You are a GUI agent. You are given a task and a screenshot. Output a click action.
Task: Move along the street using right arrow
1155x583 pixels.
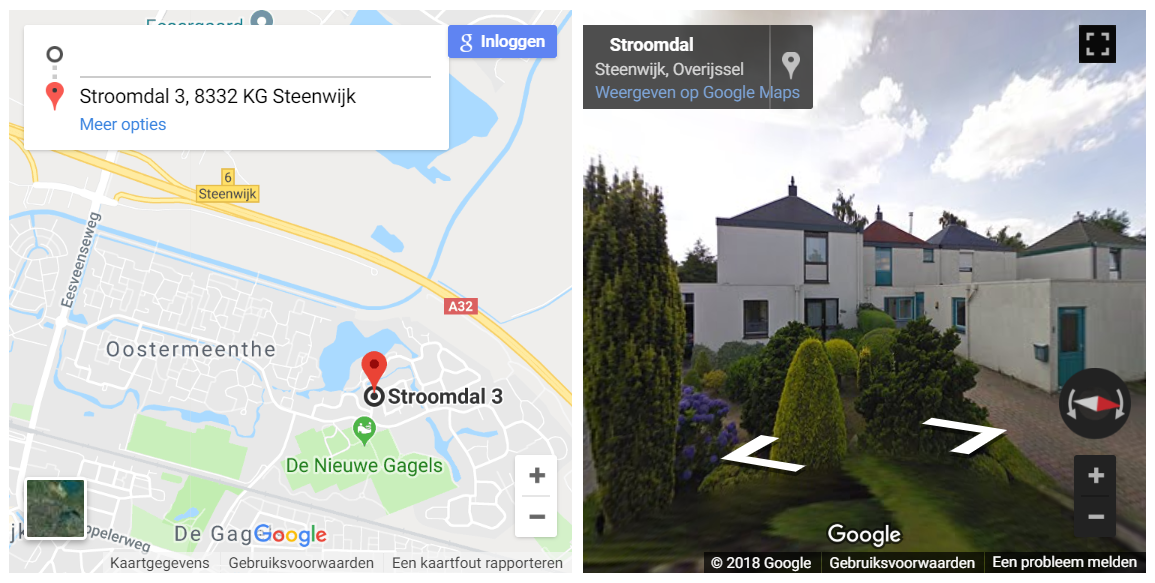(x=965, y=435)
